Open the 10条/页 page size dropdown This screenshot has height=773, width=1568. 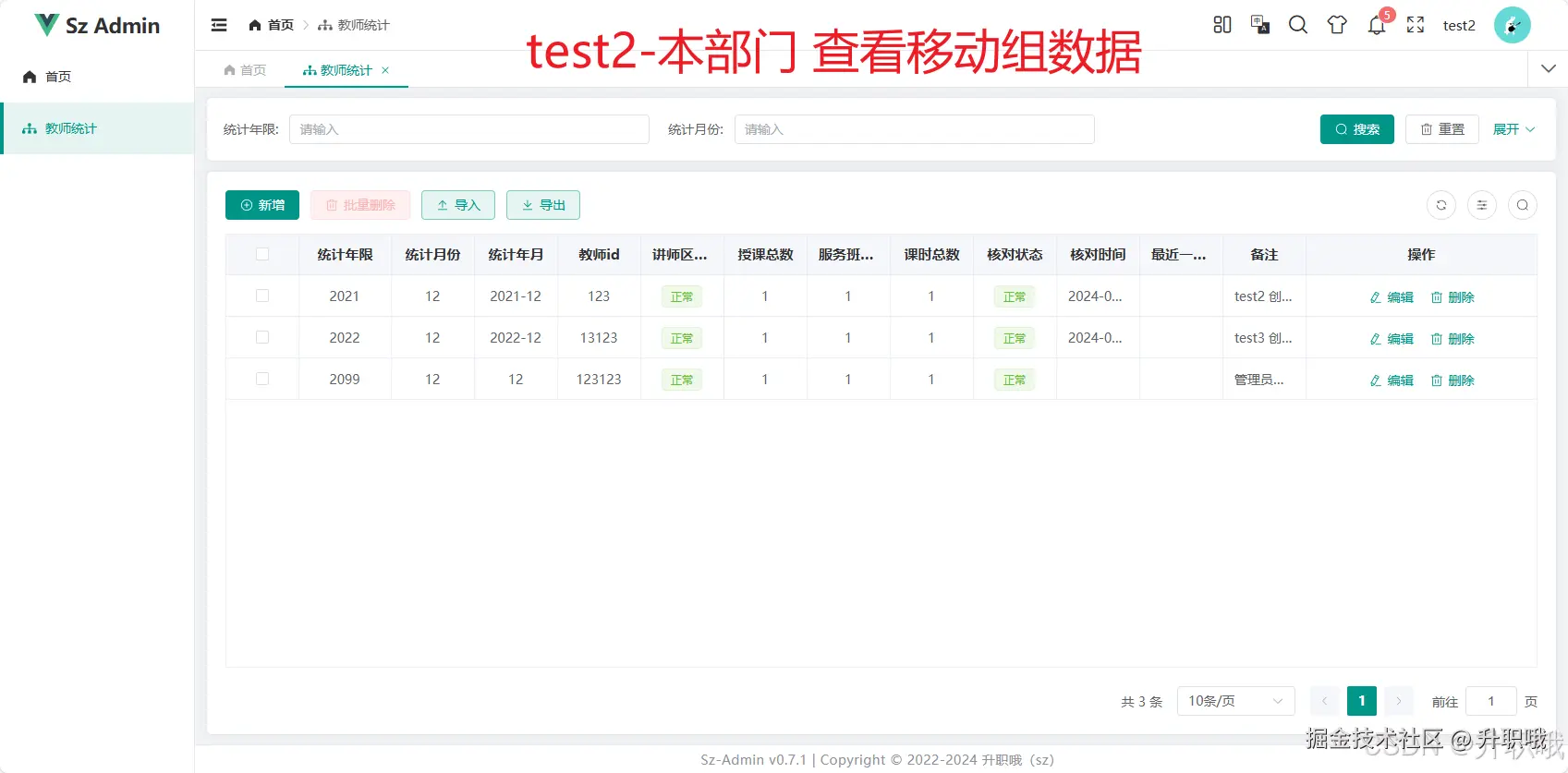point(1235,701)
